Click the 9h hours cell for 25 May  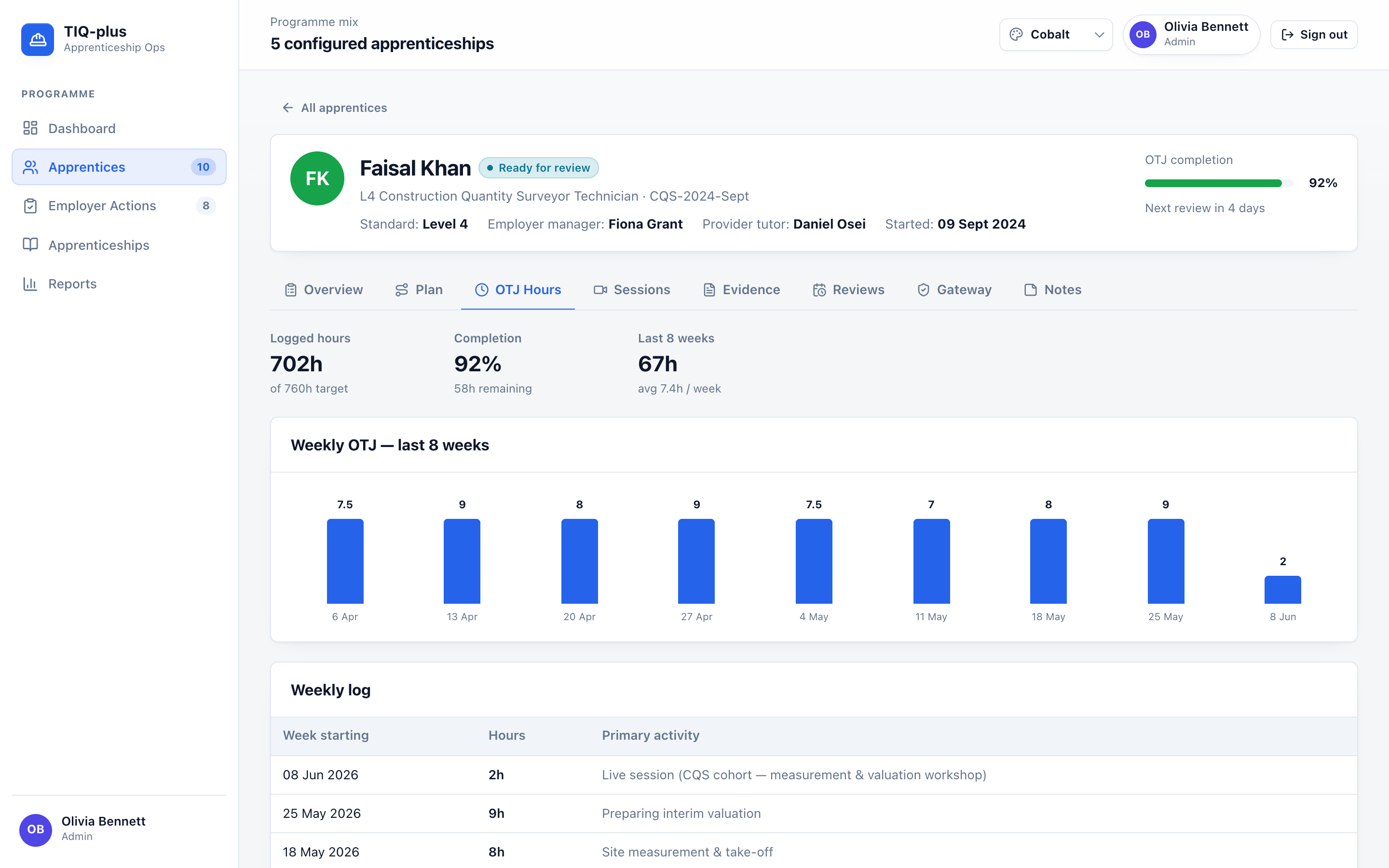496,814
